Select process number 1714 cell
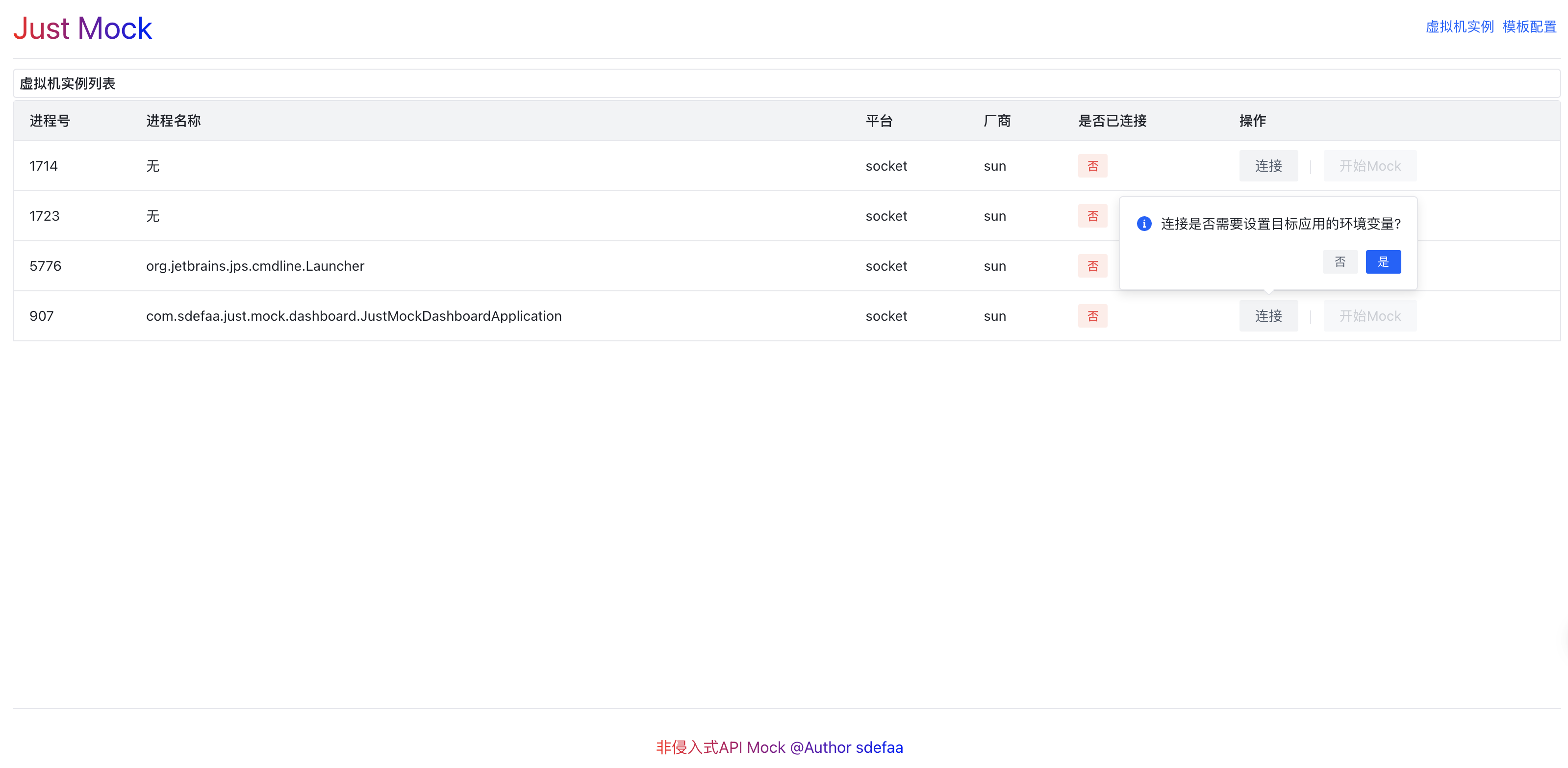The width and height of the screenshot is (1568, 768). point(44,166)
